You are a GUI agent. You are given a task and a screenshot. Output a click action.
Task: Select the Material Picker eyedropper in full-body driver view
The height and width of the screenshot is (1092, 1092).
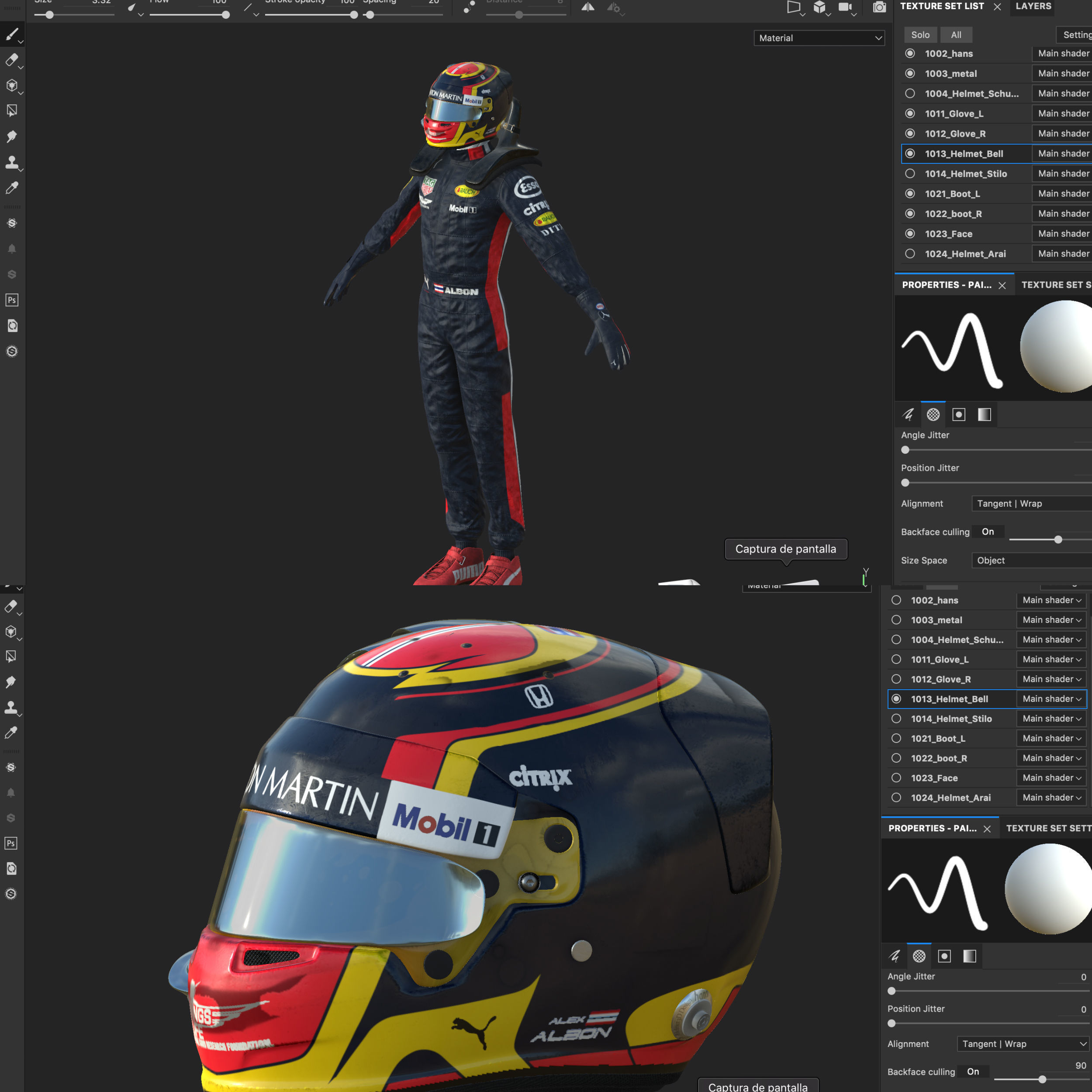click(x=12, y=188)
